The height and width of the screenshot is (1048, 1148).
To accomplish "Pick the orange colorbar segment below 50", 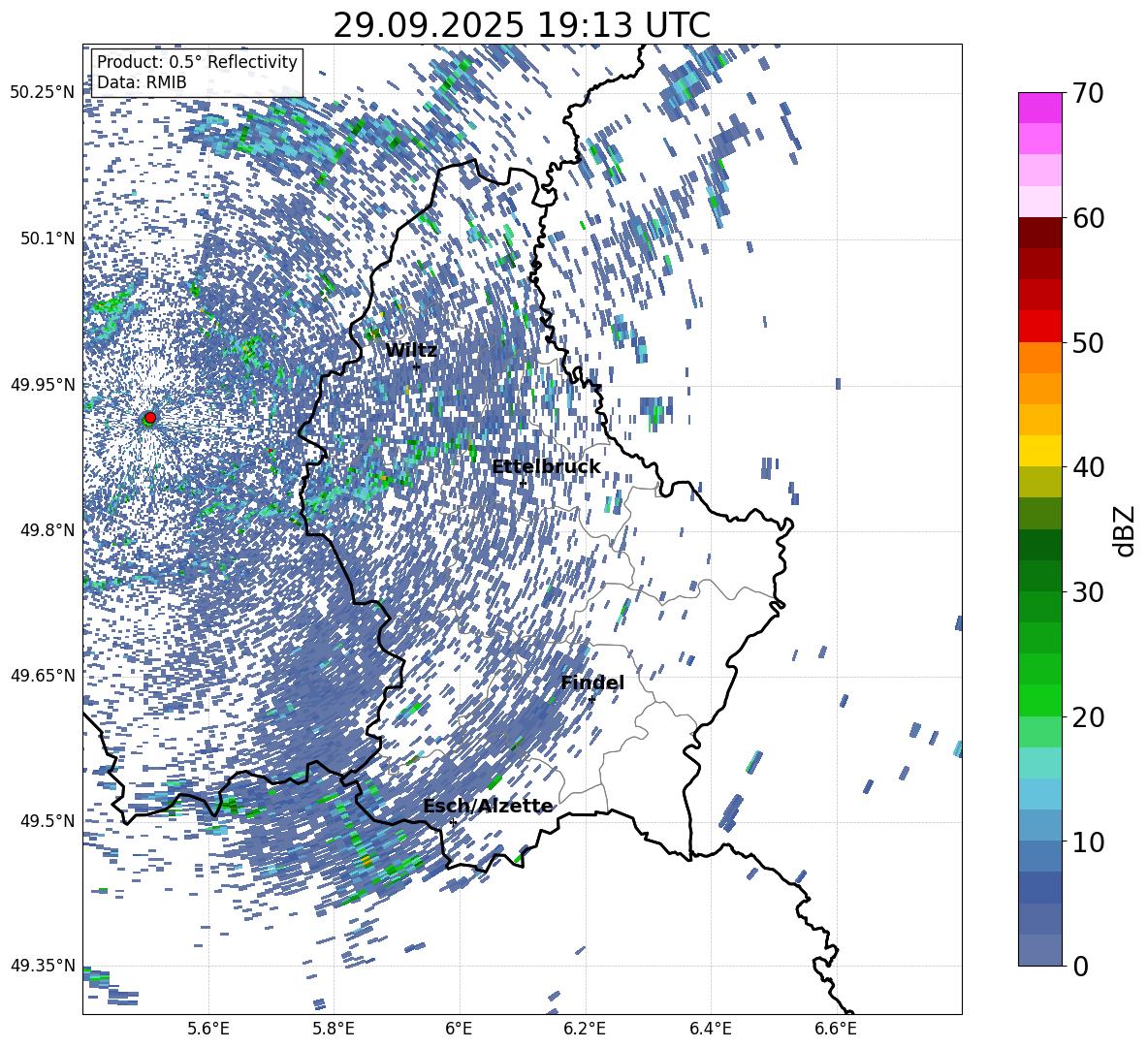I will (1039, 358).
